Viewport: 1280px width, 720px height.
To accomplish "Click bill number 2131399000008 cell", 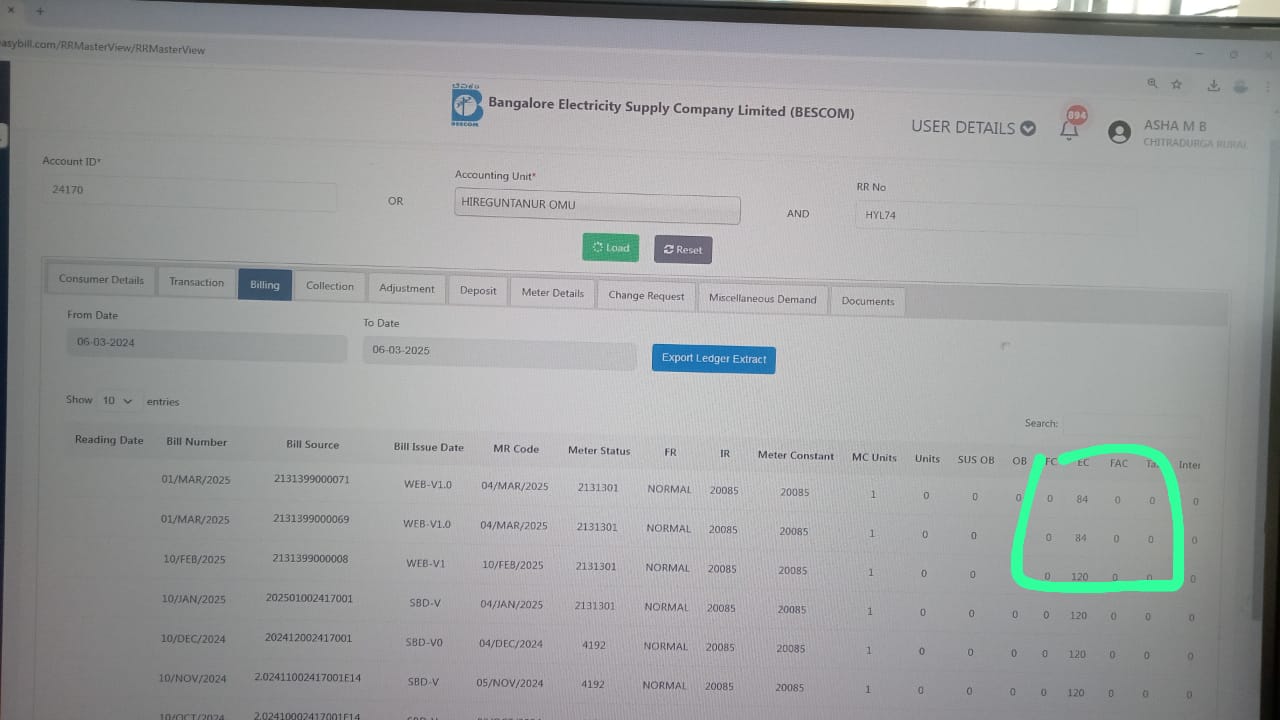I will tap(312, 558).
